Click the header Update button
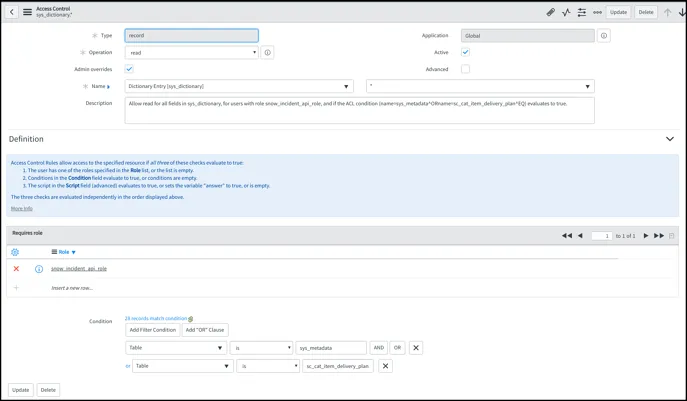 [618, 12]
